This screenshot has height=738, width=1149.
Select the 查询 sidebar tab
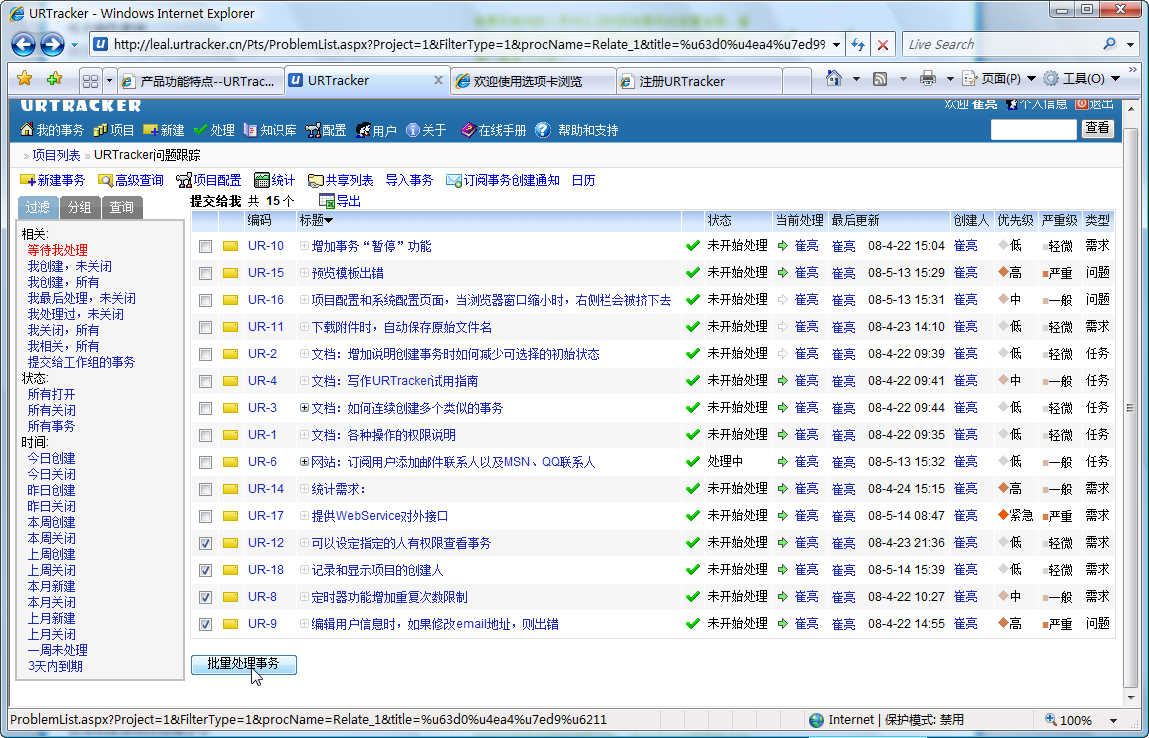[x=122, y=207]
